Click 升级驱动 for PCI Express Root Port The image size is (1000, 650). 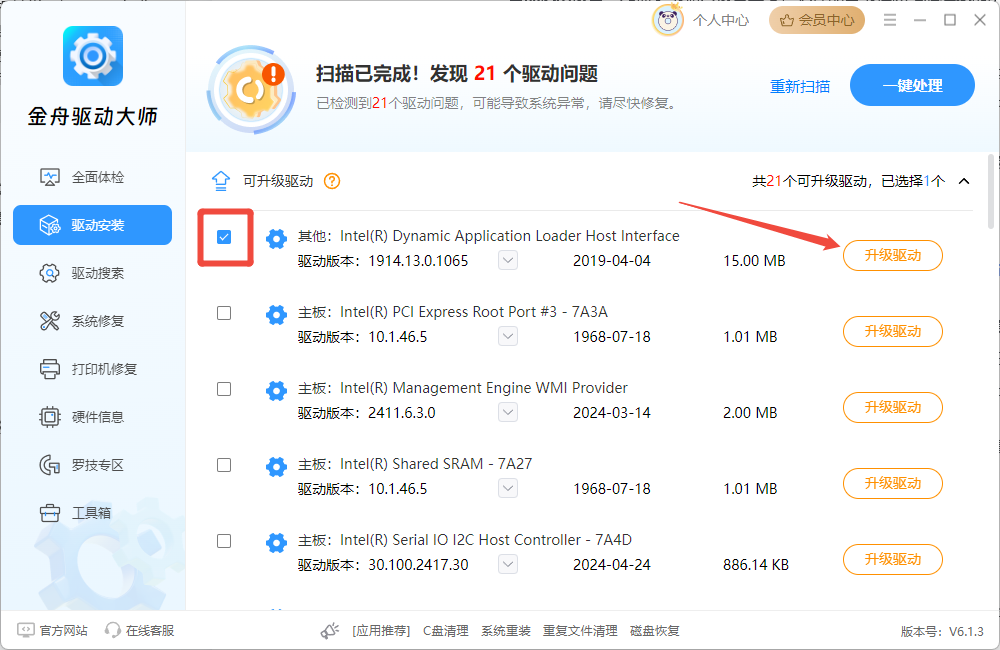click(893, 331)
